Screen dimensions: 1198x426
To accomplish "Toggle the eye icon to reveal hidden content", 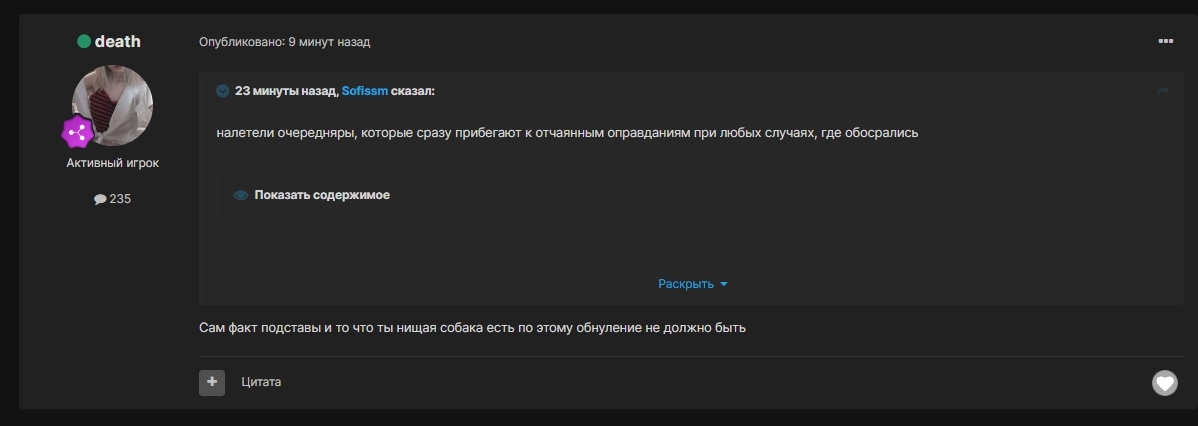I will point(241,196).
